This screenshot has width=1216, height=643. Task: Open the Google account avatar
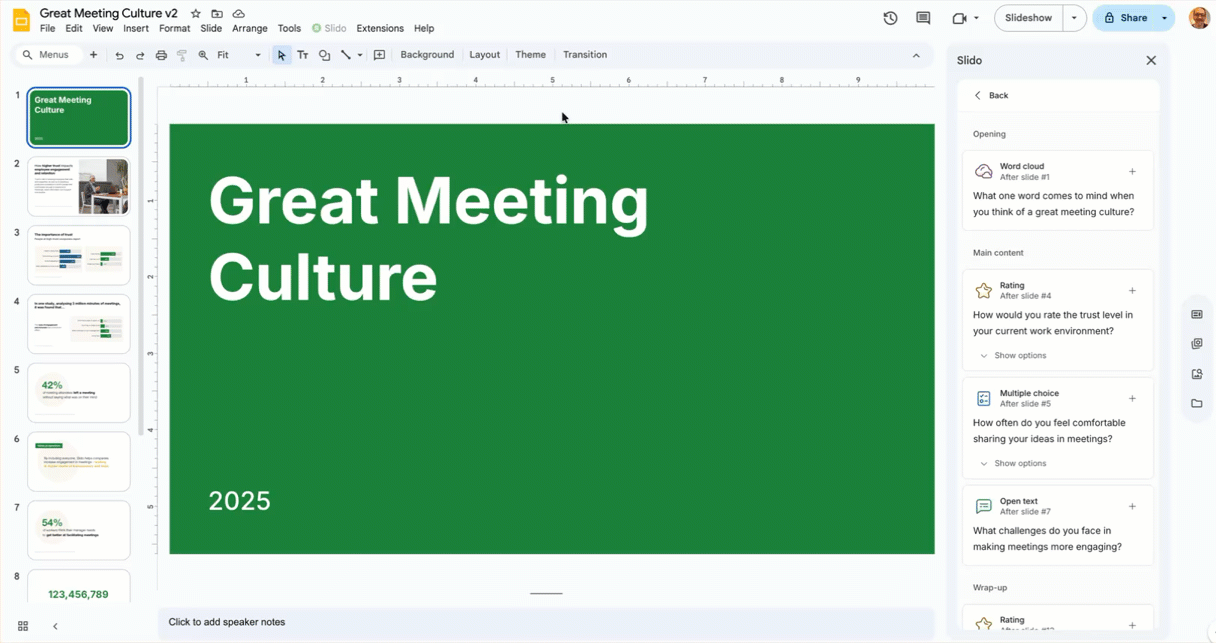click(x=1199, y=18)
